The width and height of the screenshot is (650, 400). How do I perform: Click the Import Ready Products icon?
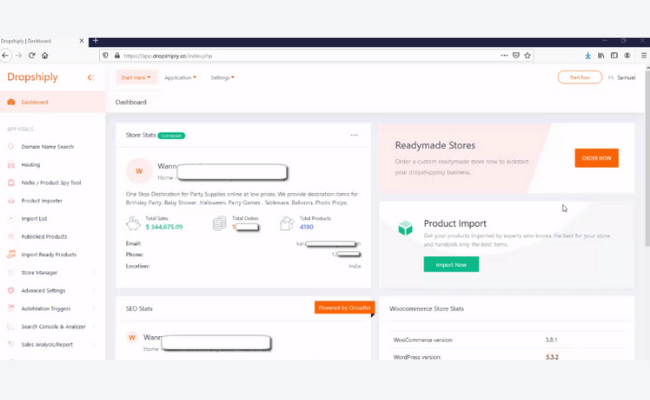tap(11, 255)
